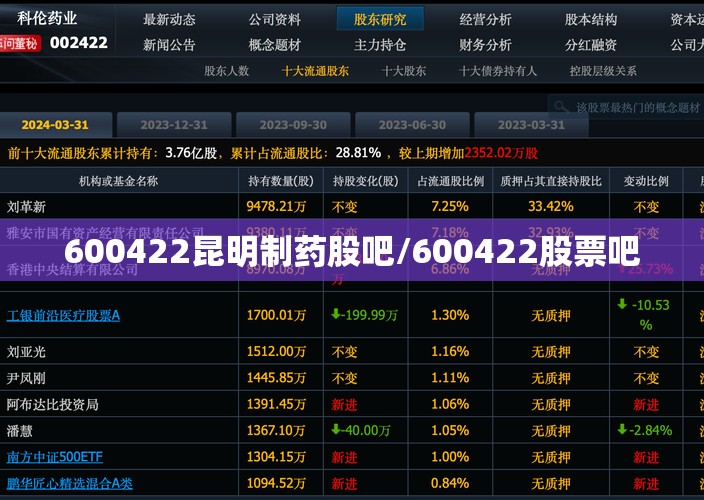Open the 财务分析 menu item
Image resolution: width=704 pixels, height=500 pixels.
(x=485, y=44)
